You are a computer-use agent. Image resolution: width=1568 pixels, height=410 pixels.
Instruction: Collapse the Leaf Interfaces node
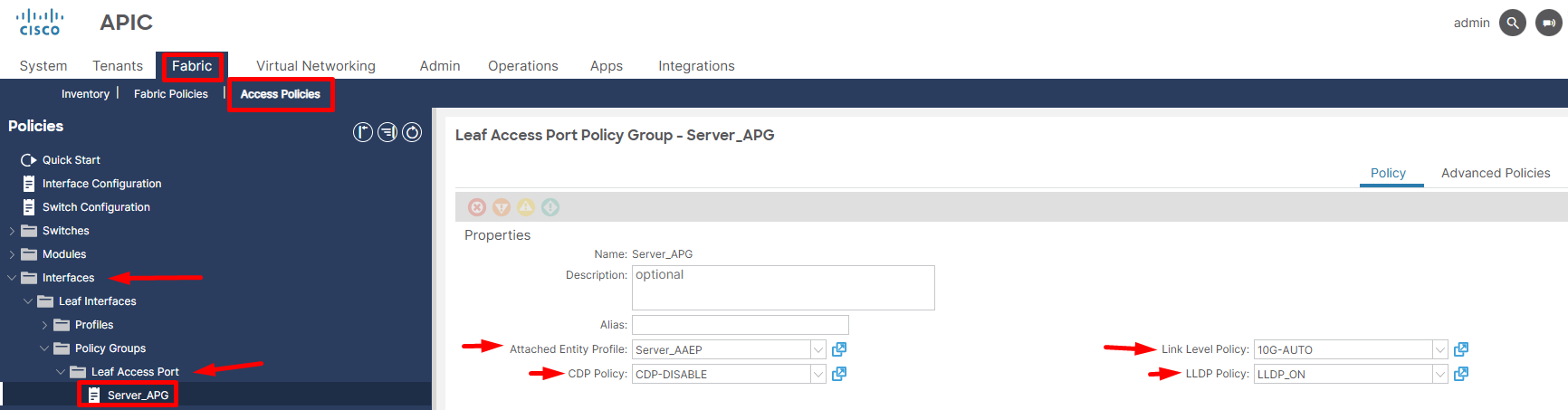coord(28,301)
